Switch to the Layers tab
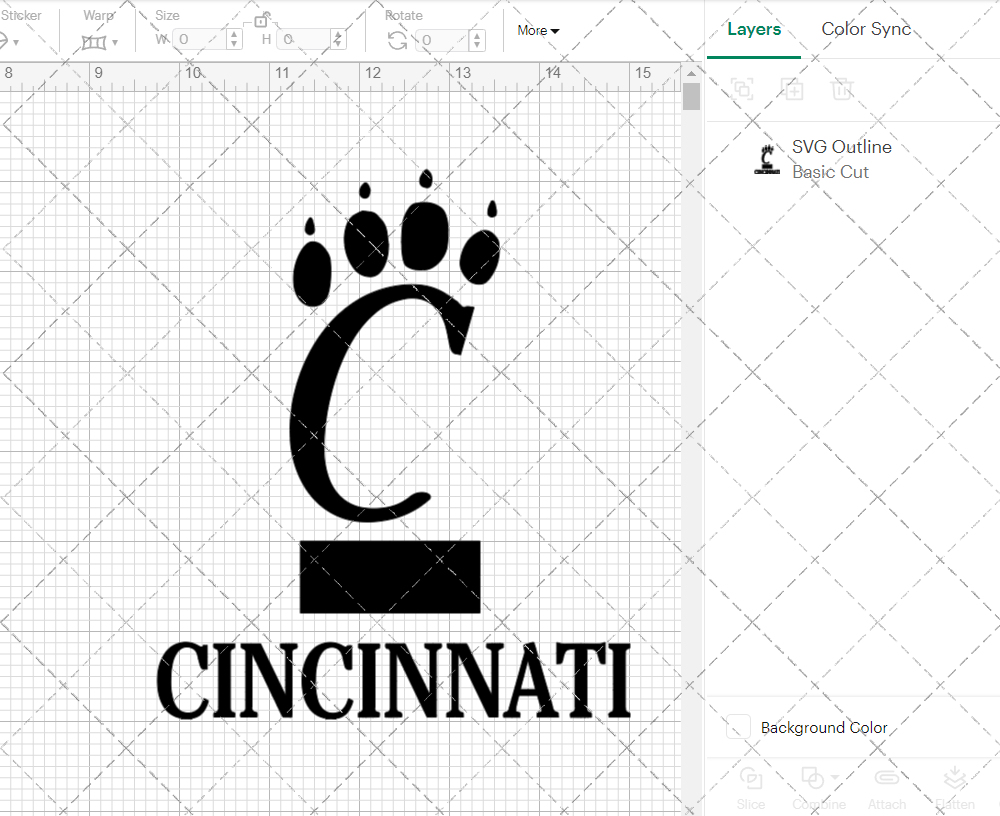The image size is (1000, 816). pos(754,29)
